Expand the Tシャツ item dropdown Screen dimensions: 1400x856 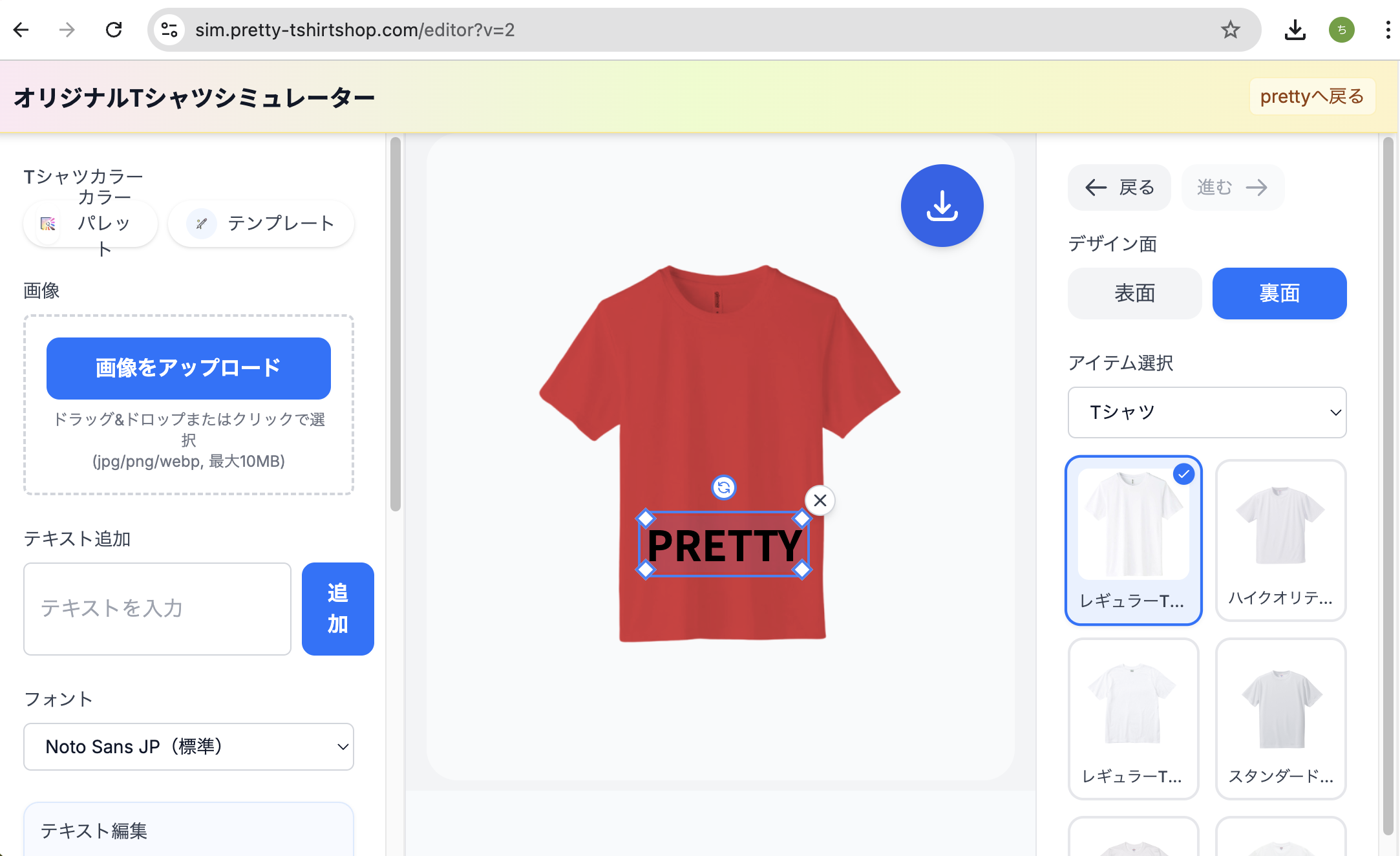[x=1207, y=412]
